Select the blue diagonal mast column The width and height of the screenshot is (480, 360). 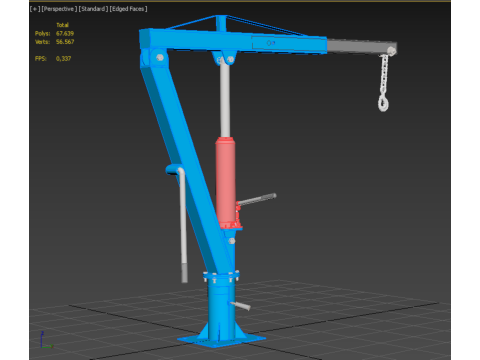pos(187,167)
